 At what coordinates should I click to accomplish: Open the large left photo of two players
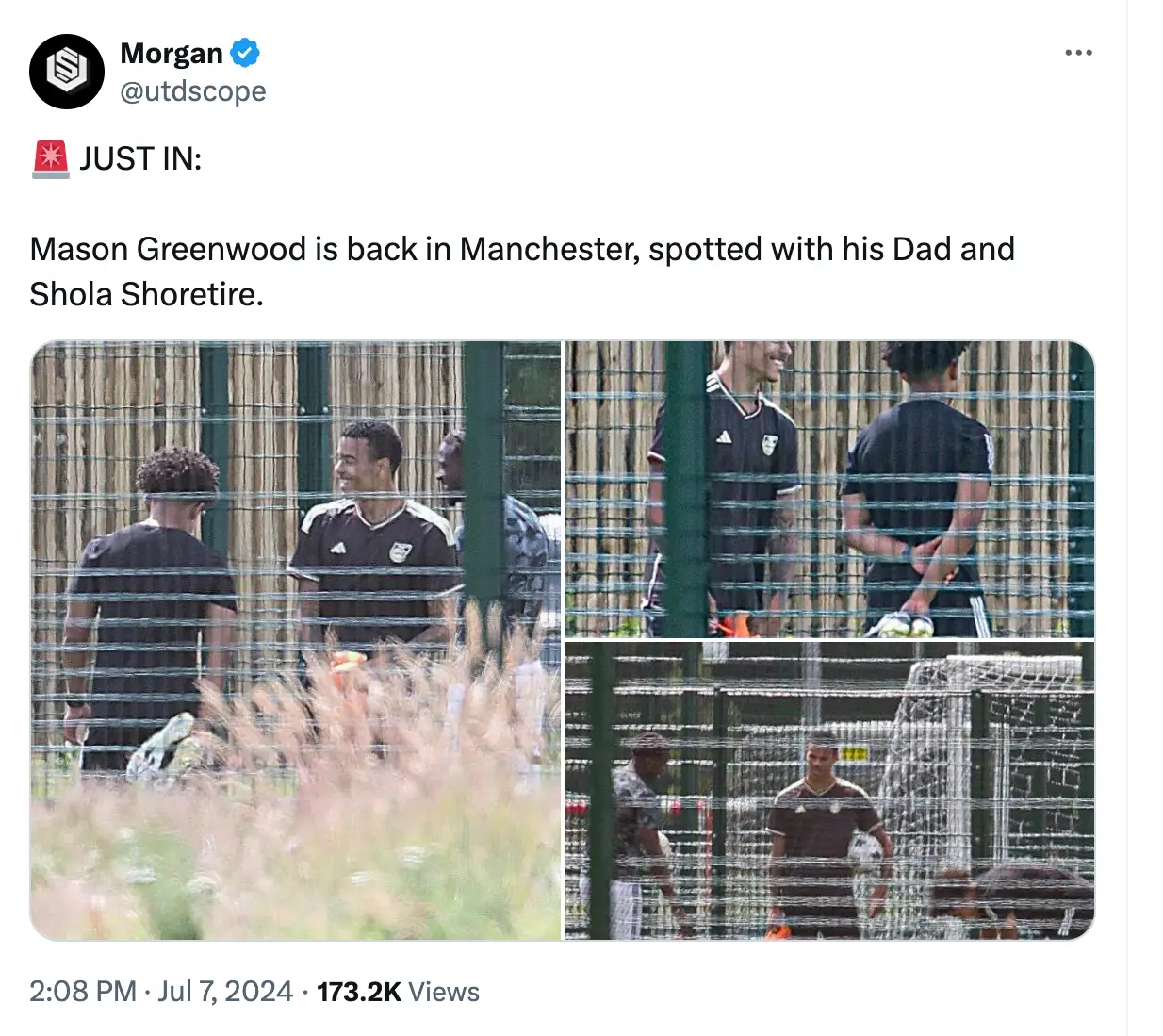tap(296, 641)
